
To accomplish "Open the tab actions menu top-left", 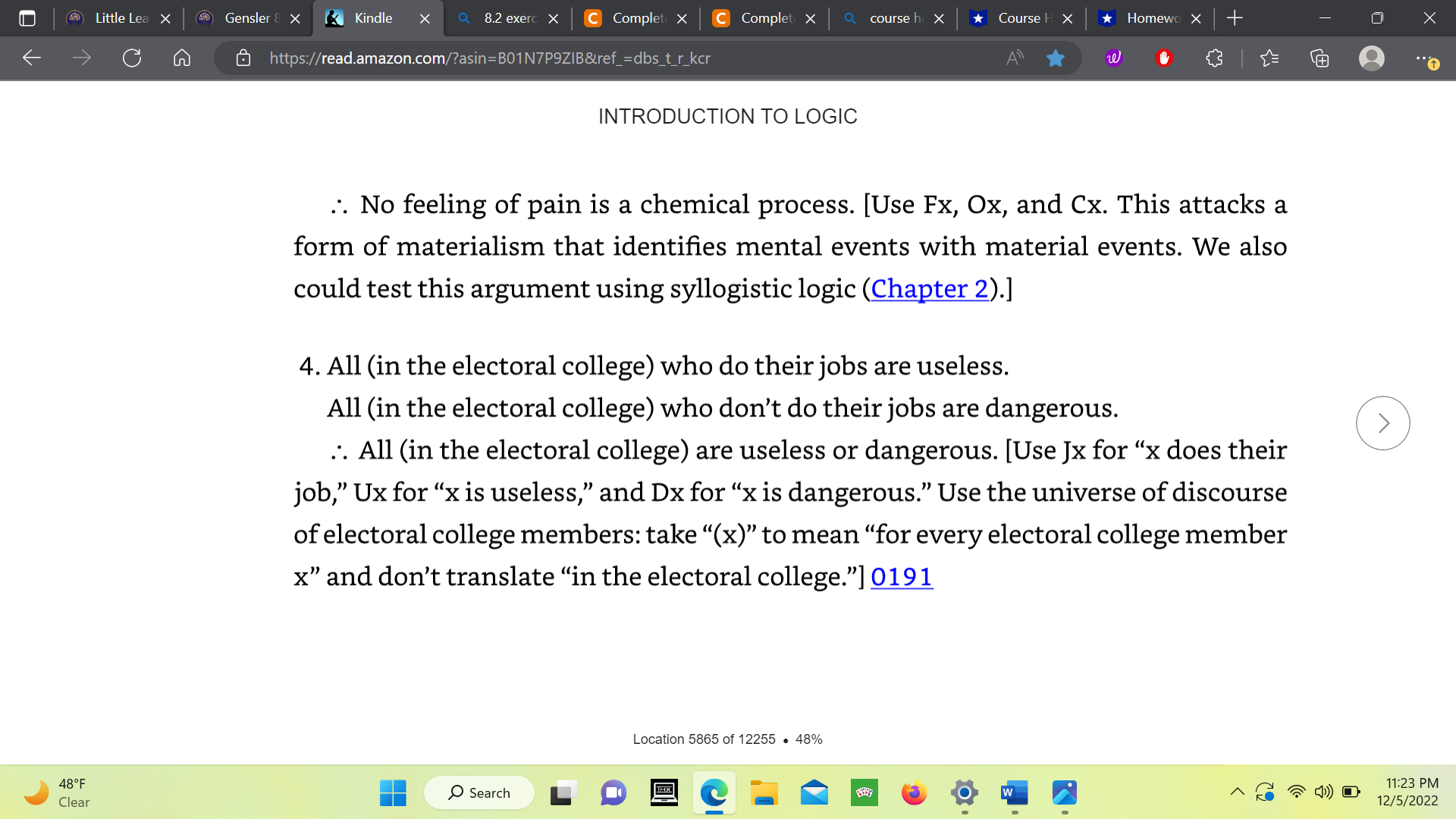I will tap(27, 18).
